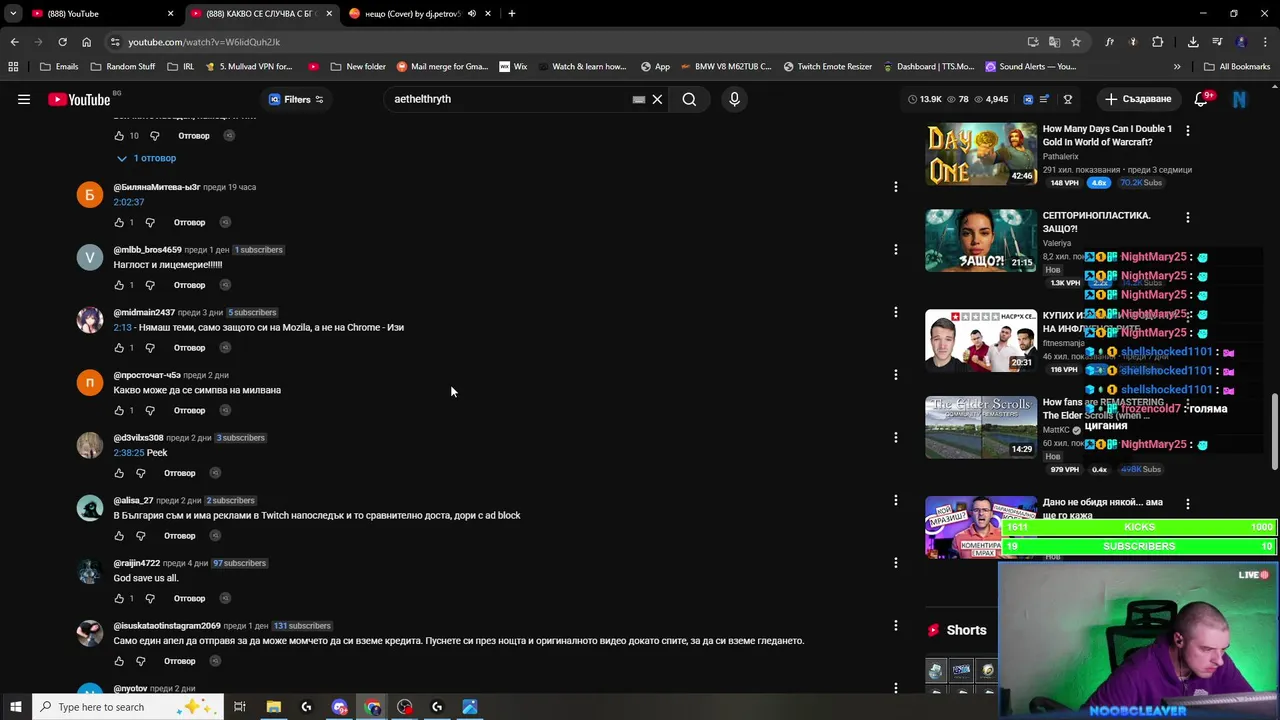Dislike the comment by @isuskataotinstagram2069

(x=140, y=661)
